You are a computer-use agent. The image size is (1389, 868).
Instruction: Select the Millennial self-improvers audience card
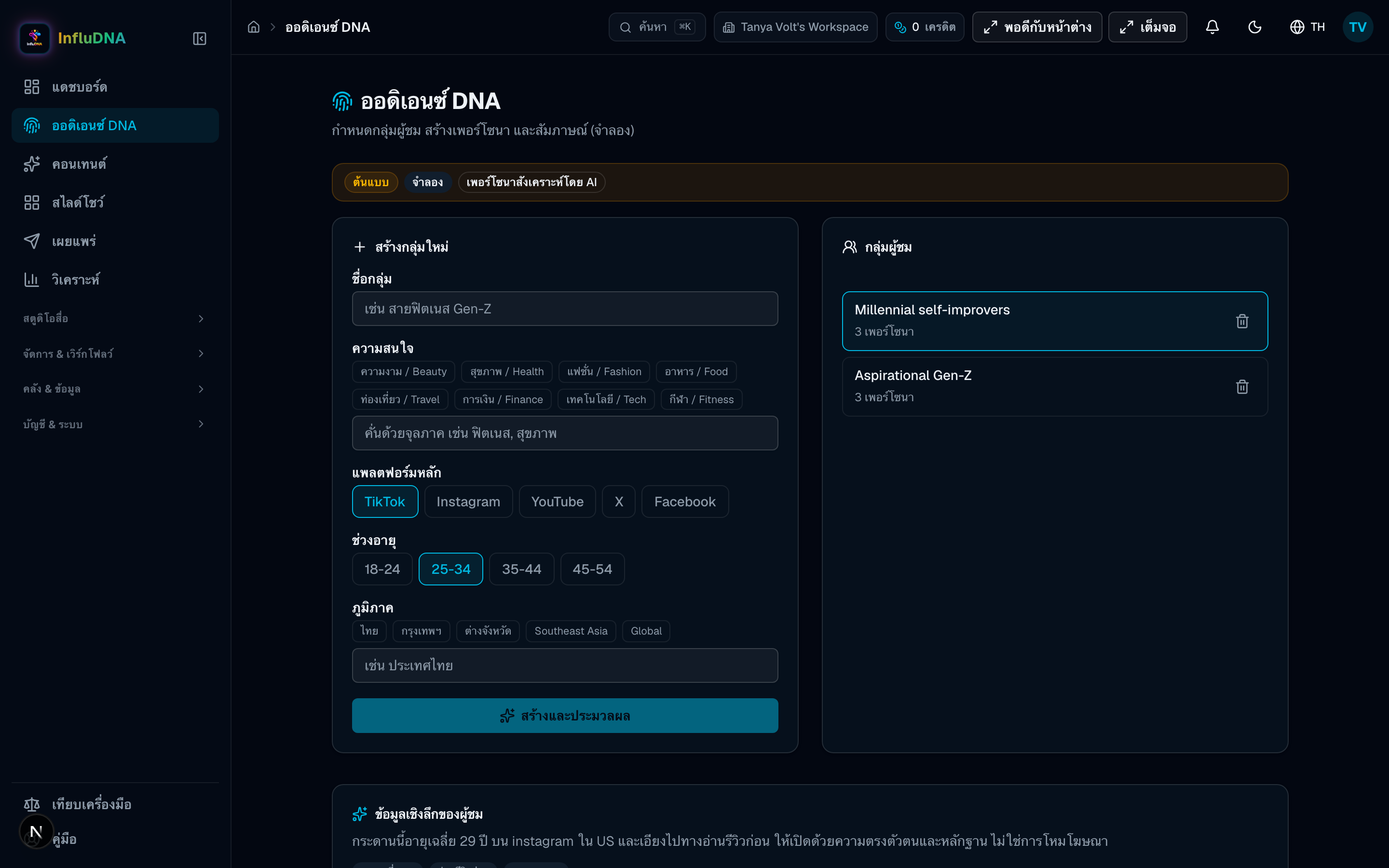pos(1054,321)
